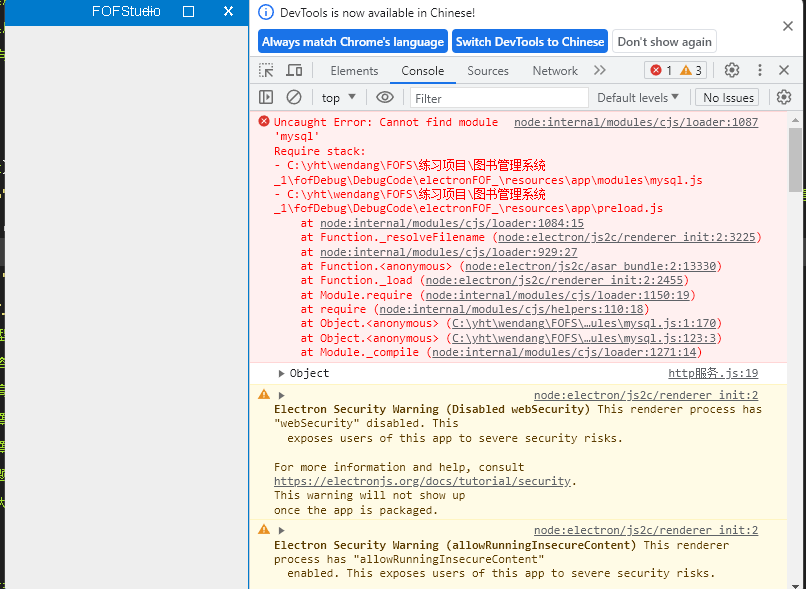806x589 pixels.
Task: Open the loader:1087 source link
Action: (636, 122)
